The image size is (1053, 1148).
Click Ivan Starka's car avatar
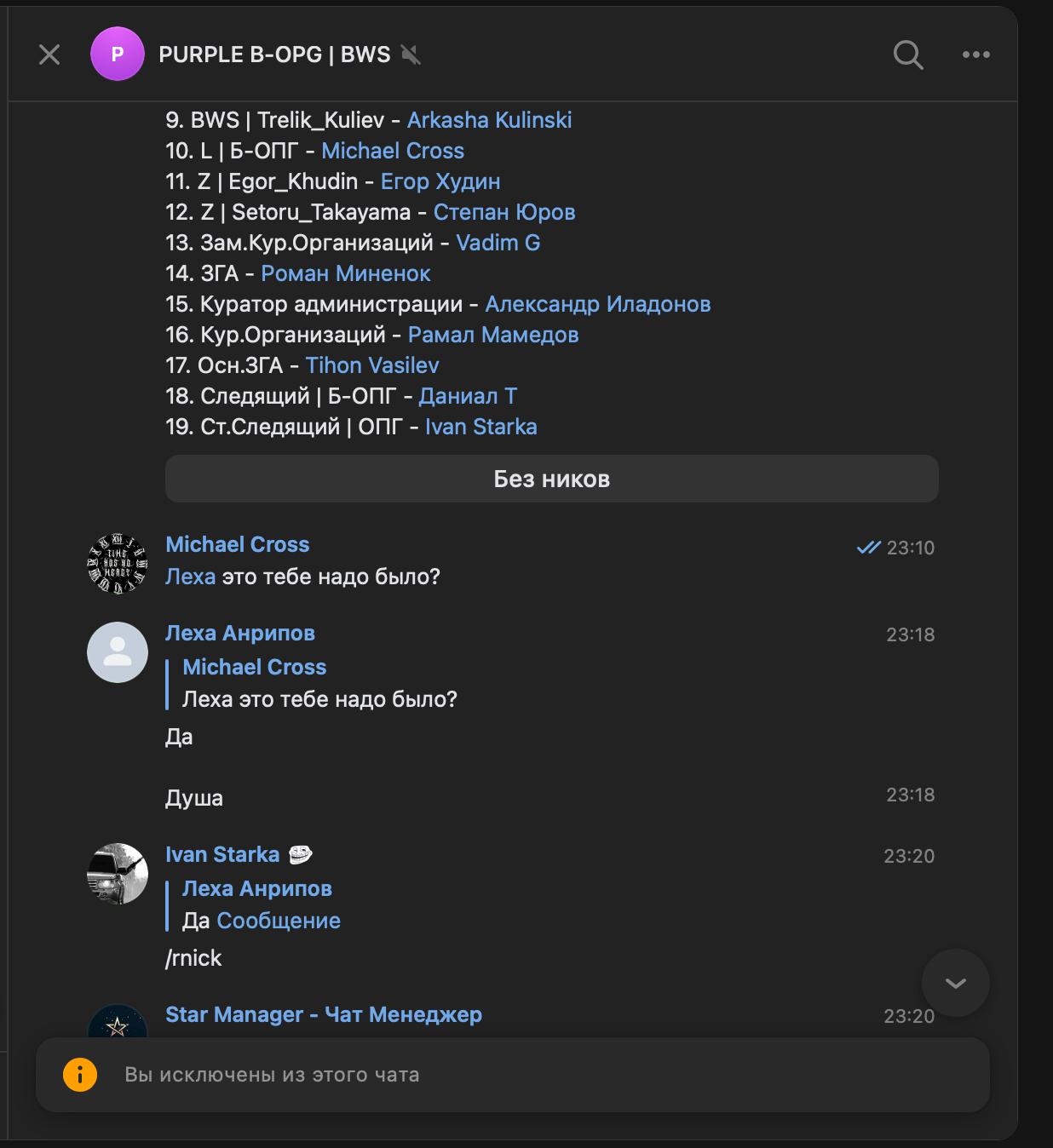tap(118, 874)
